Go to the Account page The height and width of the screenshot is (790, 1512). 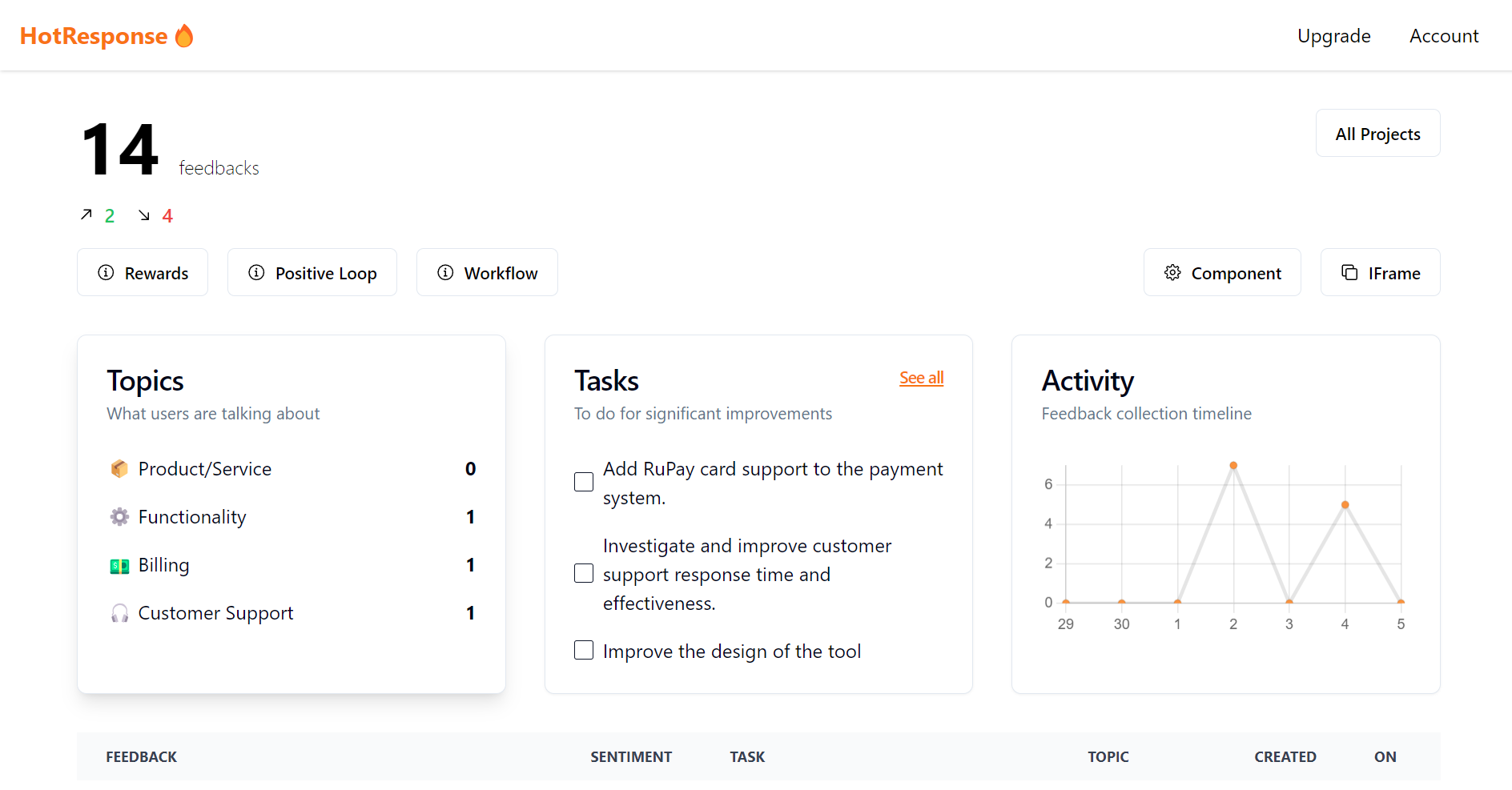pyautogui.click(x=1443, y=36)
